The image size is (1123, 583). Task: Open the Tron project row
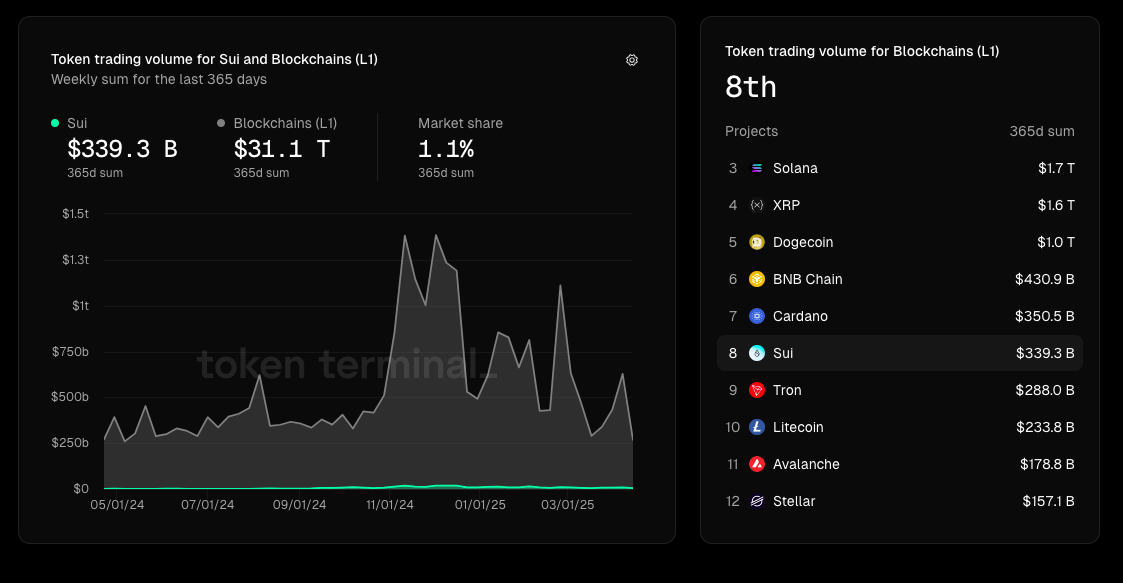coord(900,390)
